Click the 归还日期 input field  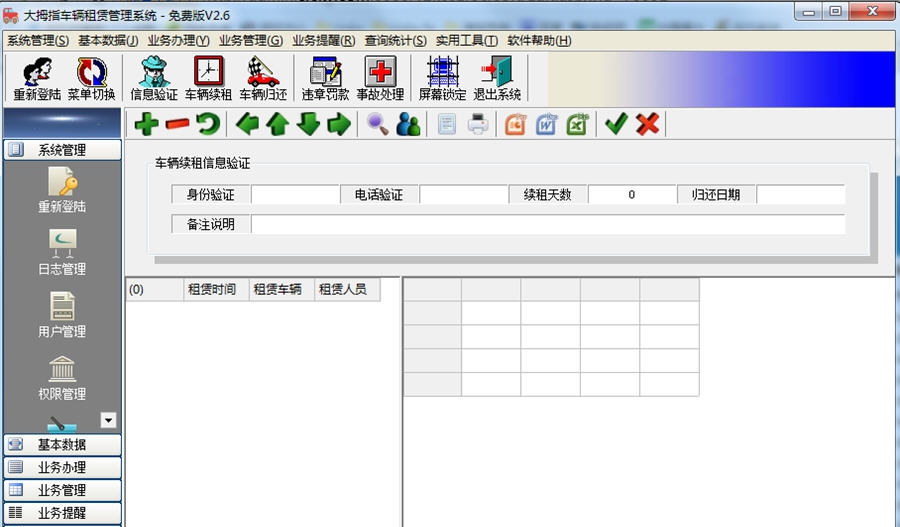801,195
